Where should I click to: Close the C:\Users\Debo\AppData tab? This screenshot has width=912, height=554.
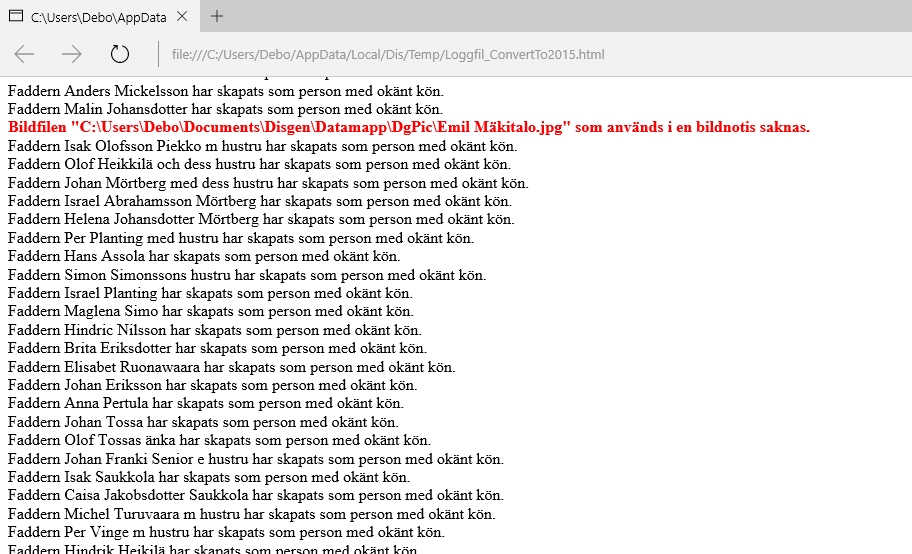click(x=182, y=16)
